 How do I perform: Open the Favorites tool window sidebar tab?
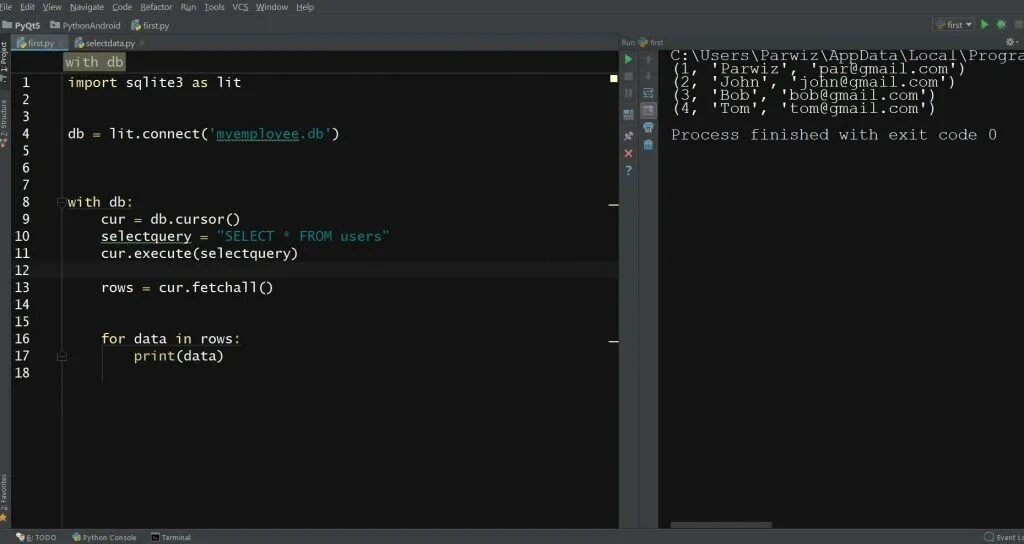[4, 498]
